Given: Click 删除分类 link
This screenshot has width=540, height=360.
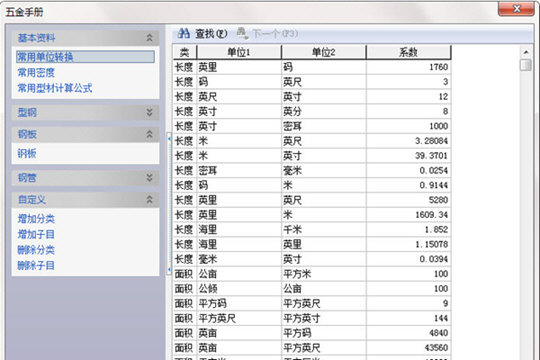Looking at the screenshot, I should click(x=36, y=250).
